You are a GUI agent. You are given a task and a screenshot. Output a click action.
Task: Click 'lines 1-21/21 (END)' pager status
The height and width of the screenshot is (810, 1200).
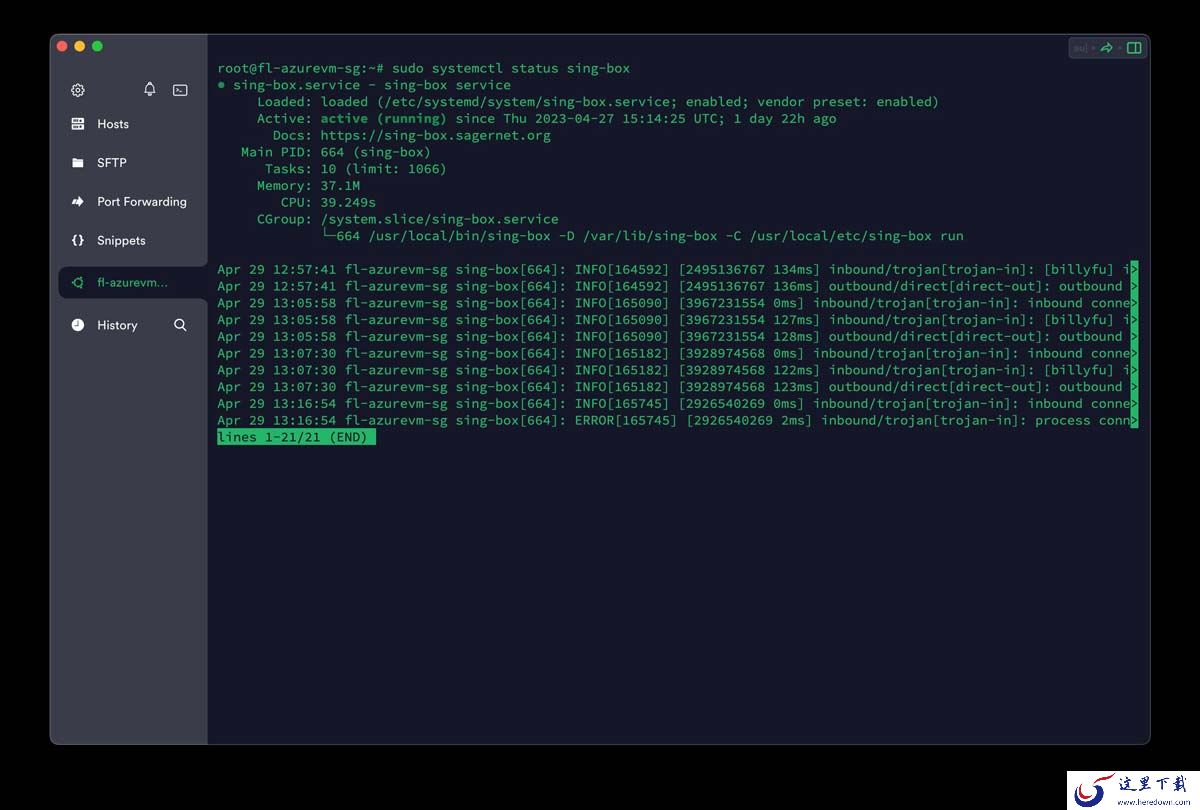(296, 437)
